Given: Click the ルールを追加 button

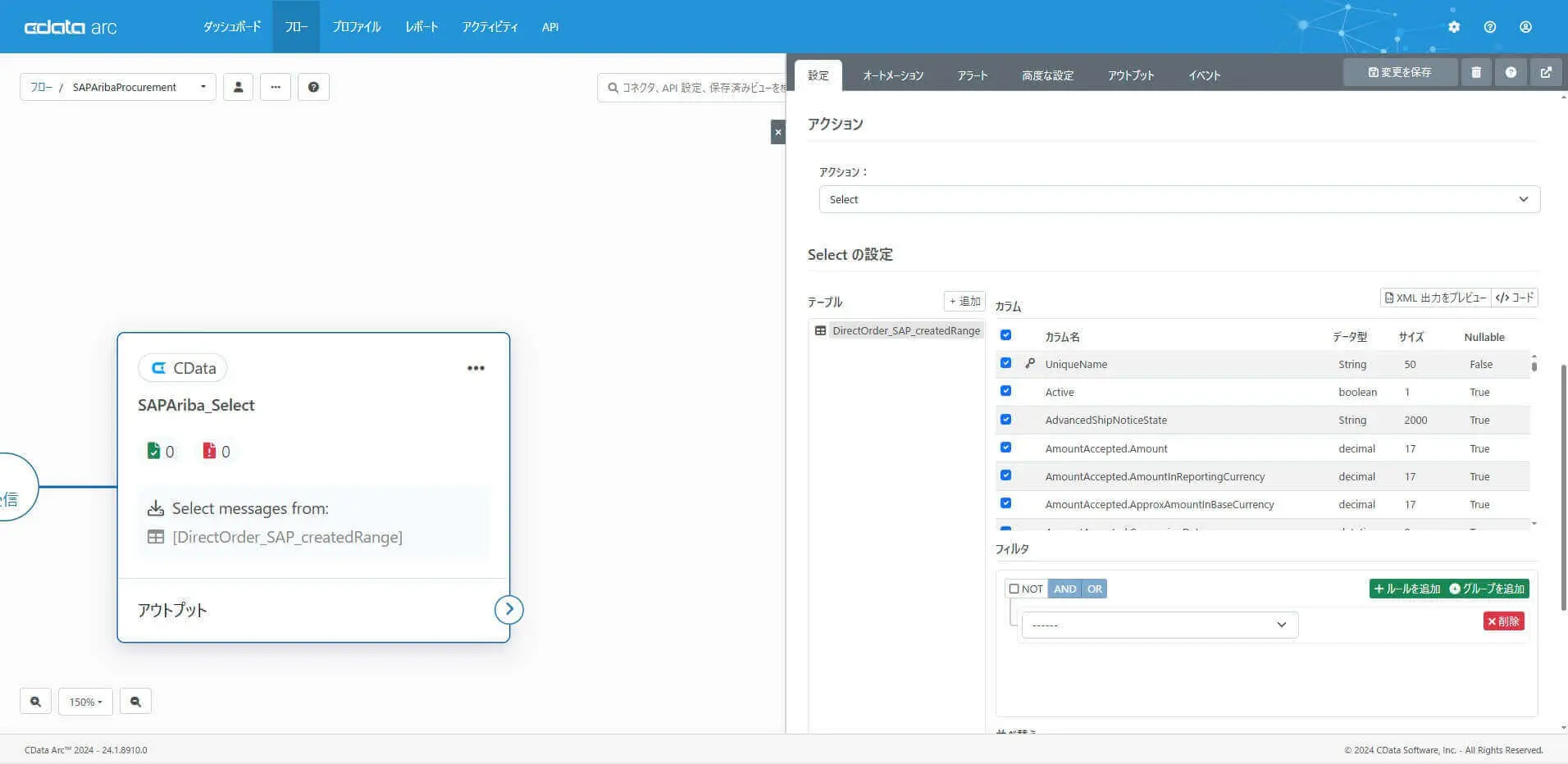Looking at the screenshot, I should point(1406,589).
